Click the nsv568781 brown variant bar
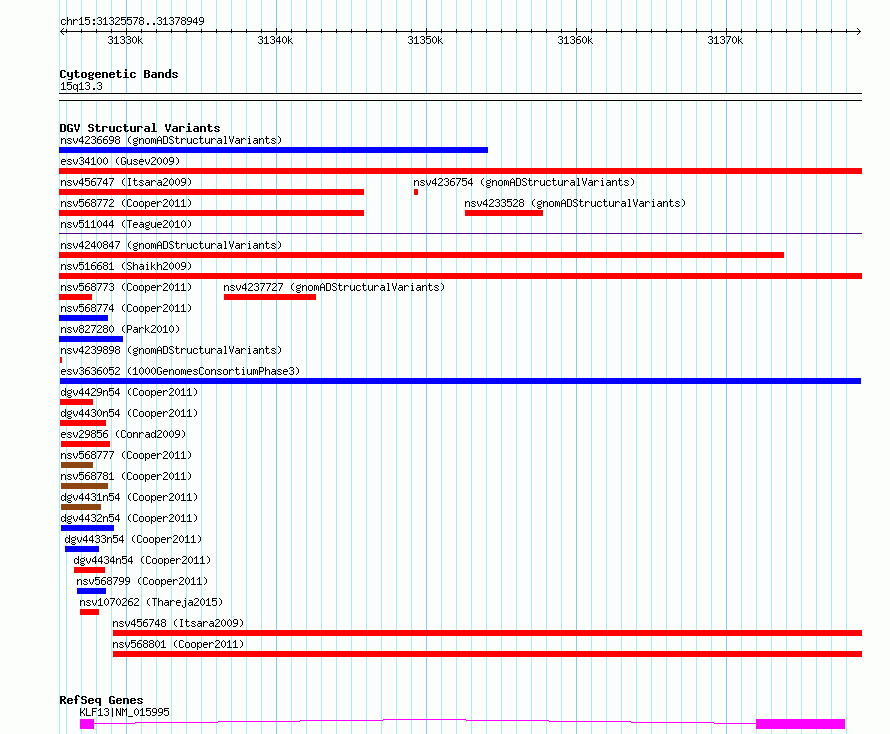Screen dimensions: 890x734 coord(84,486)
